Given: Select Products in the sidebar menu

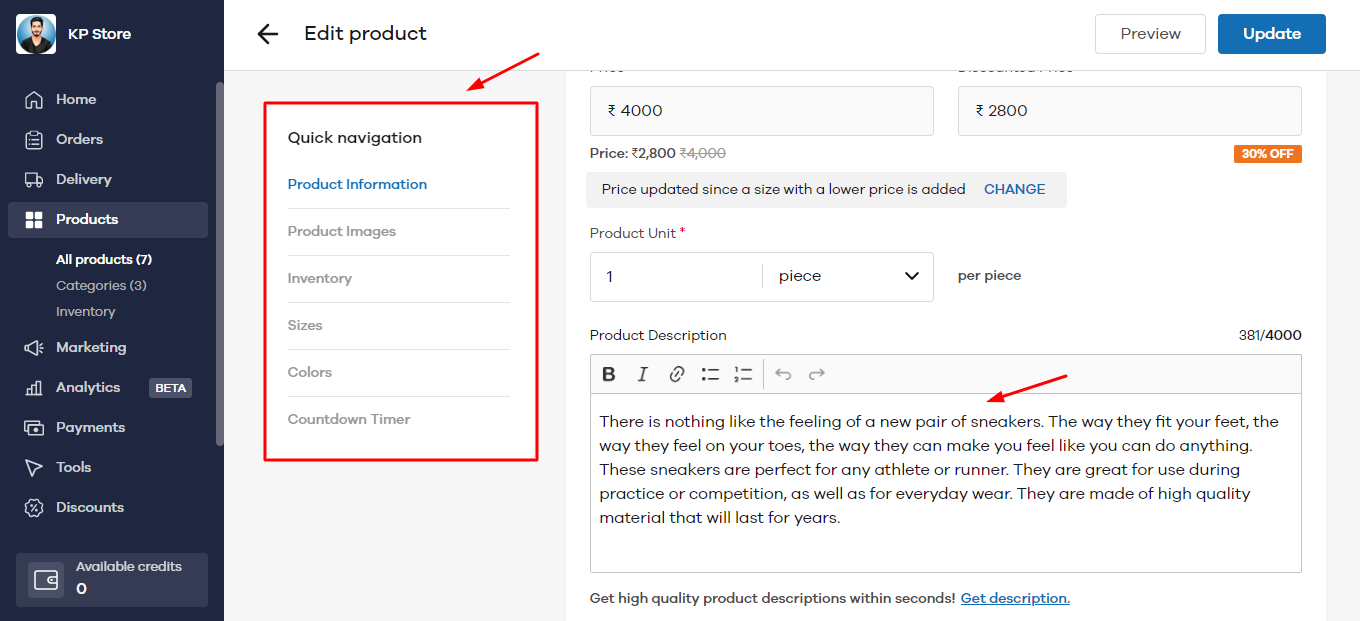Looking at the screenshot, I should coord(108,220).
